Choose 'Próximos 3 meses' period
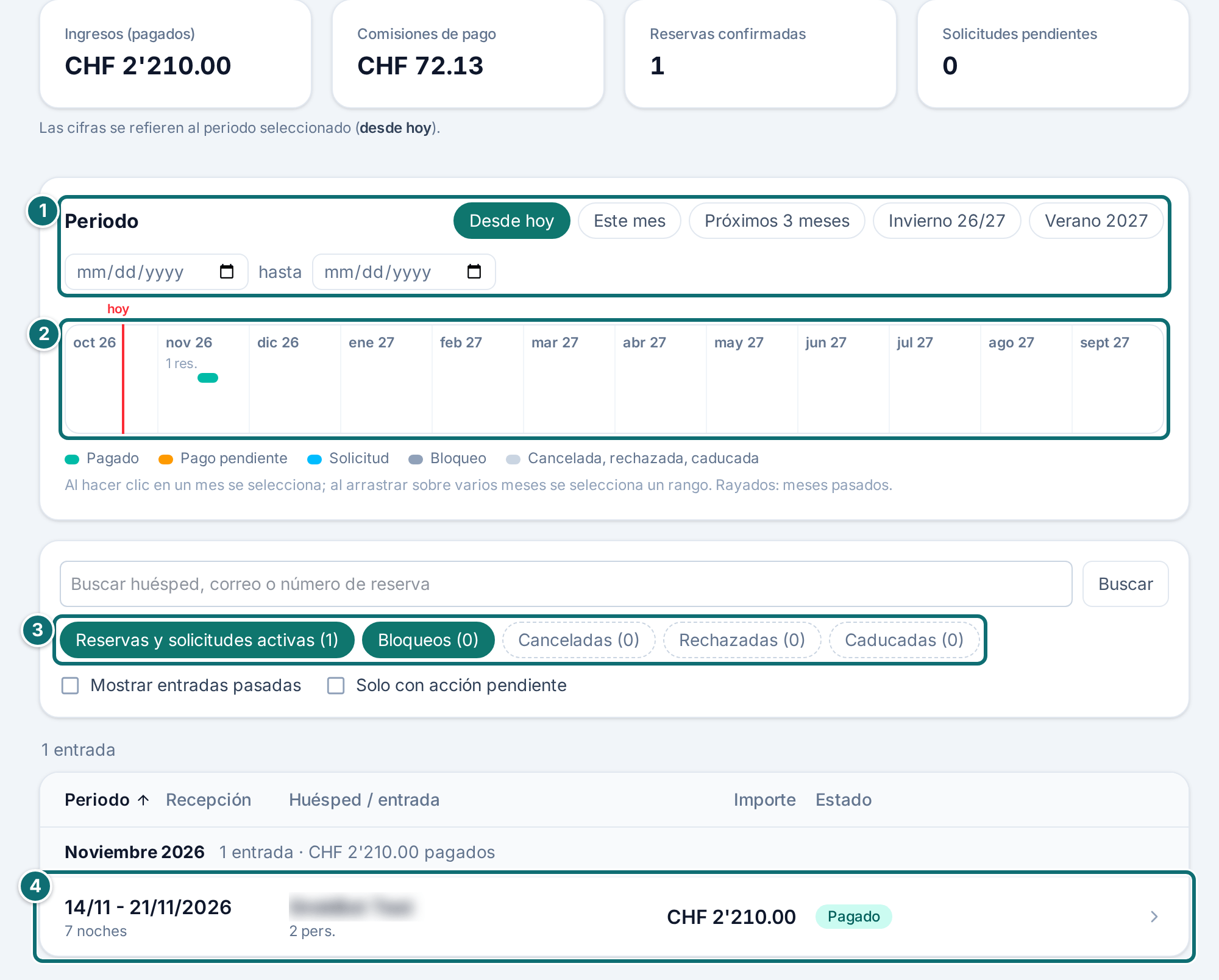 click(777, 221)
